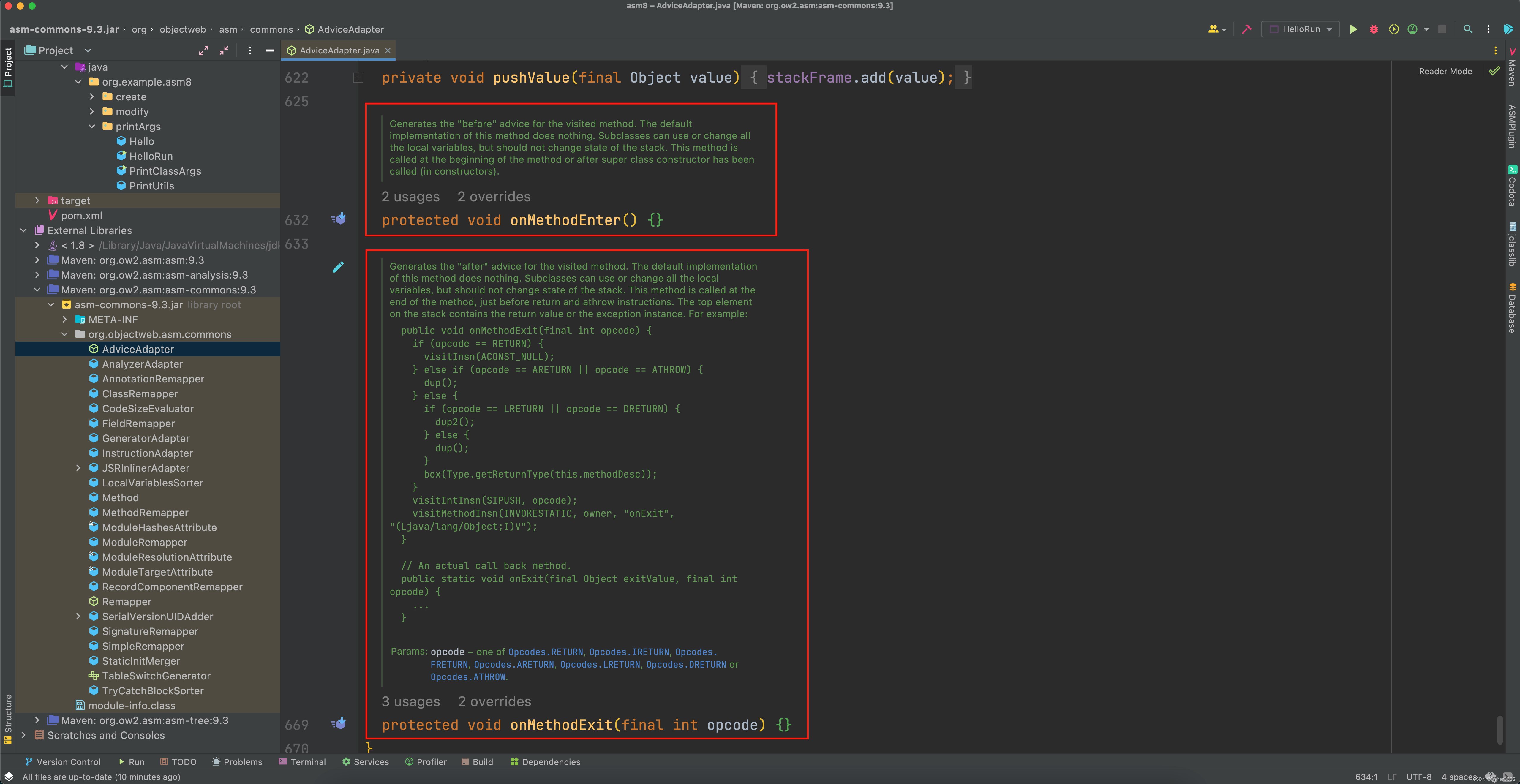Viewport: 1520px width, 784px height.
Task: Open Search Everywhere magnifier icon
Action: tap(1467, 29)
